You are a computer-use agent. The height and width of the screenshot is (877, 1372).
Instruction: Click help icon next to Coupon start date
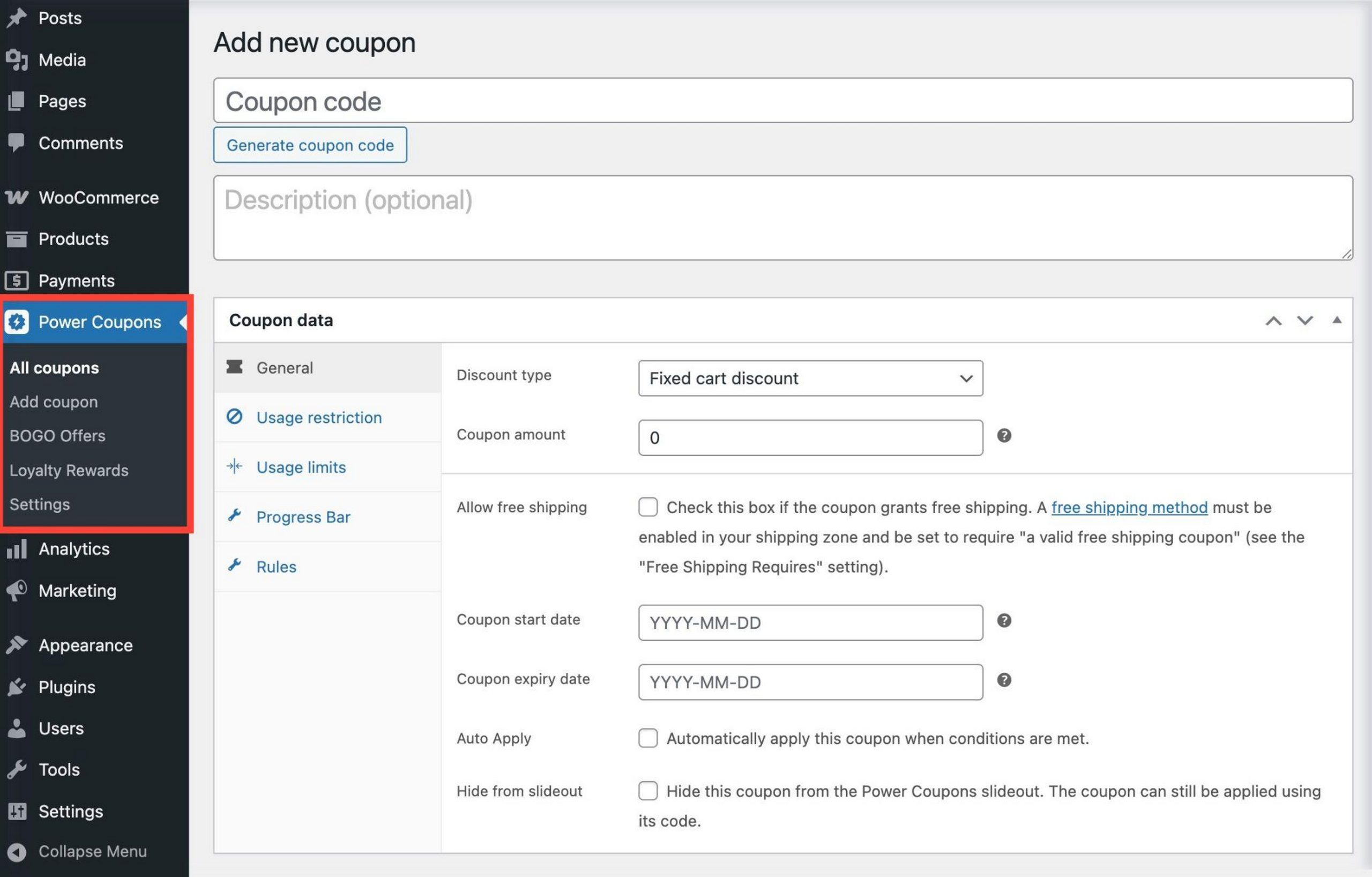[1004, 621]
